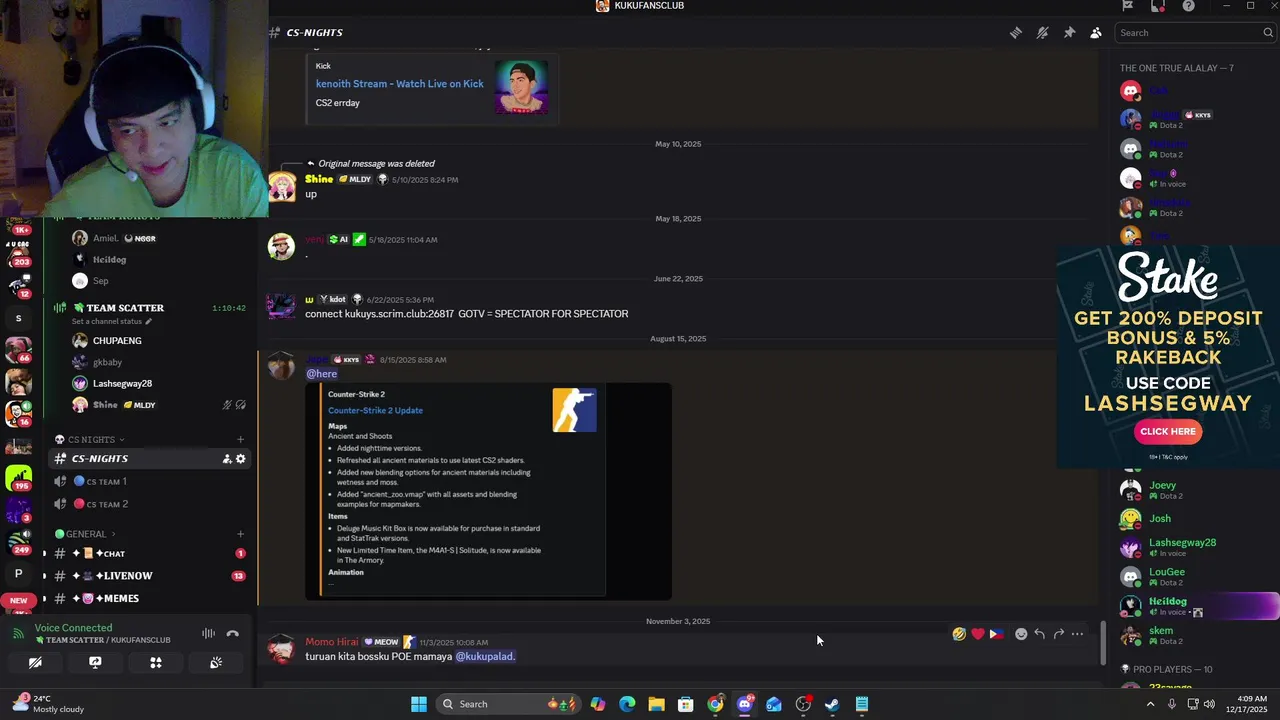This screenshot has height=720, width=1280.
Task: Open Steam from the taskbar
Action: 832,704
